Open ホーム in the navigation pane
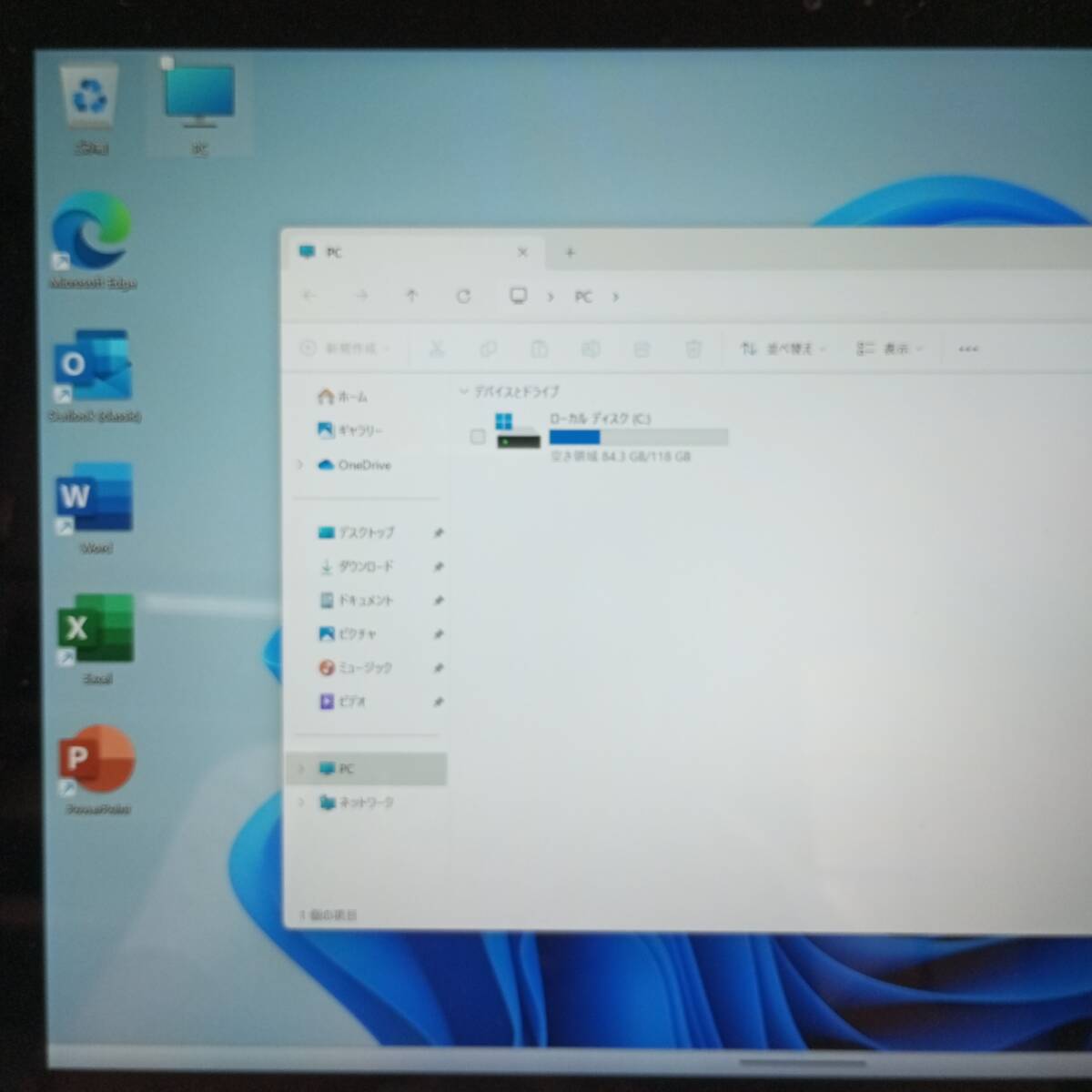The image size is (1092, 1092). pos(343,397)
